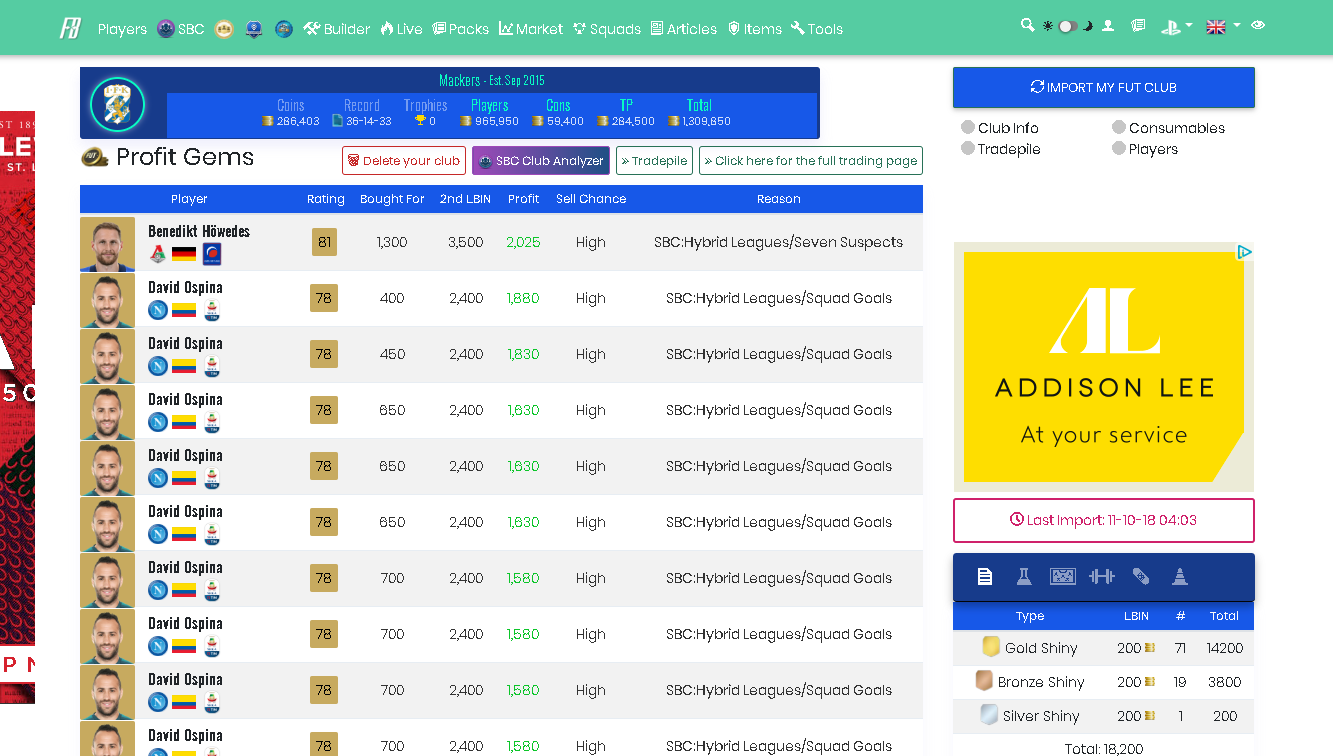1333x756 pixels.
Task: Select the training cone consumables icon
Action: 1180,577
